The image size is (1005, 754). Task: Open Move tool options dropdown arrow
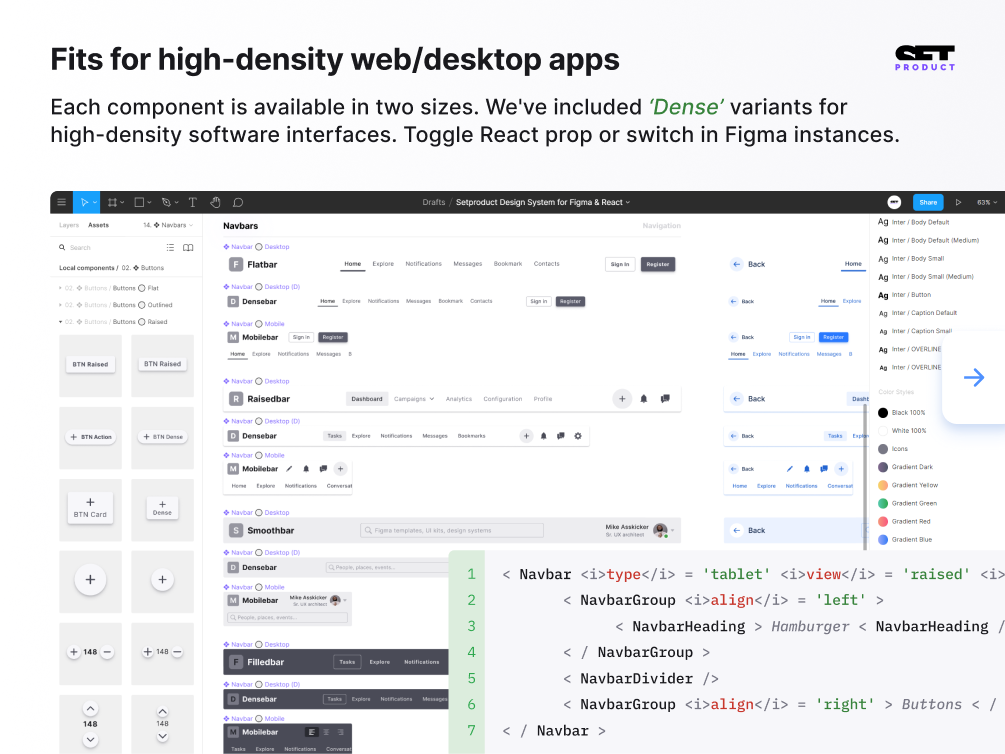pyautogui.click(x=95, y=203)
